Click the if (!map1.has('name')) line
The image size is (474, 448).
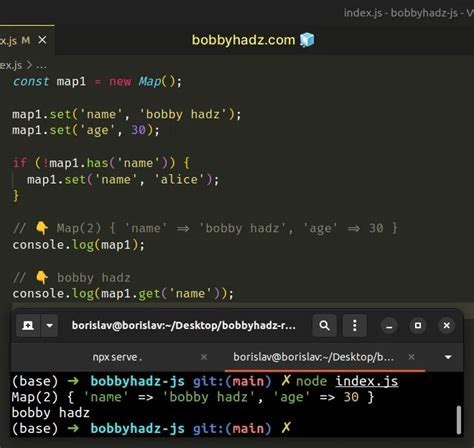click(101, 163)
